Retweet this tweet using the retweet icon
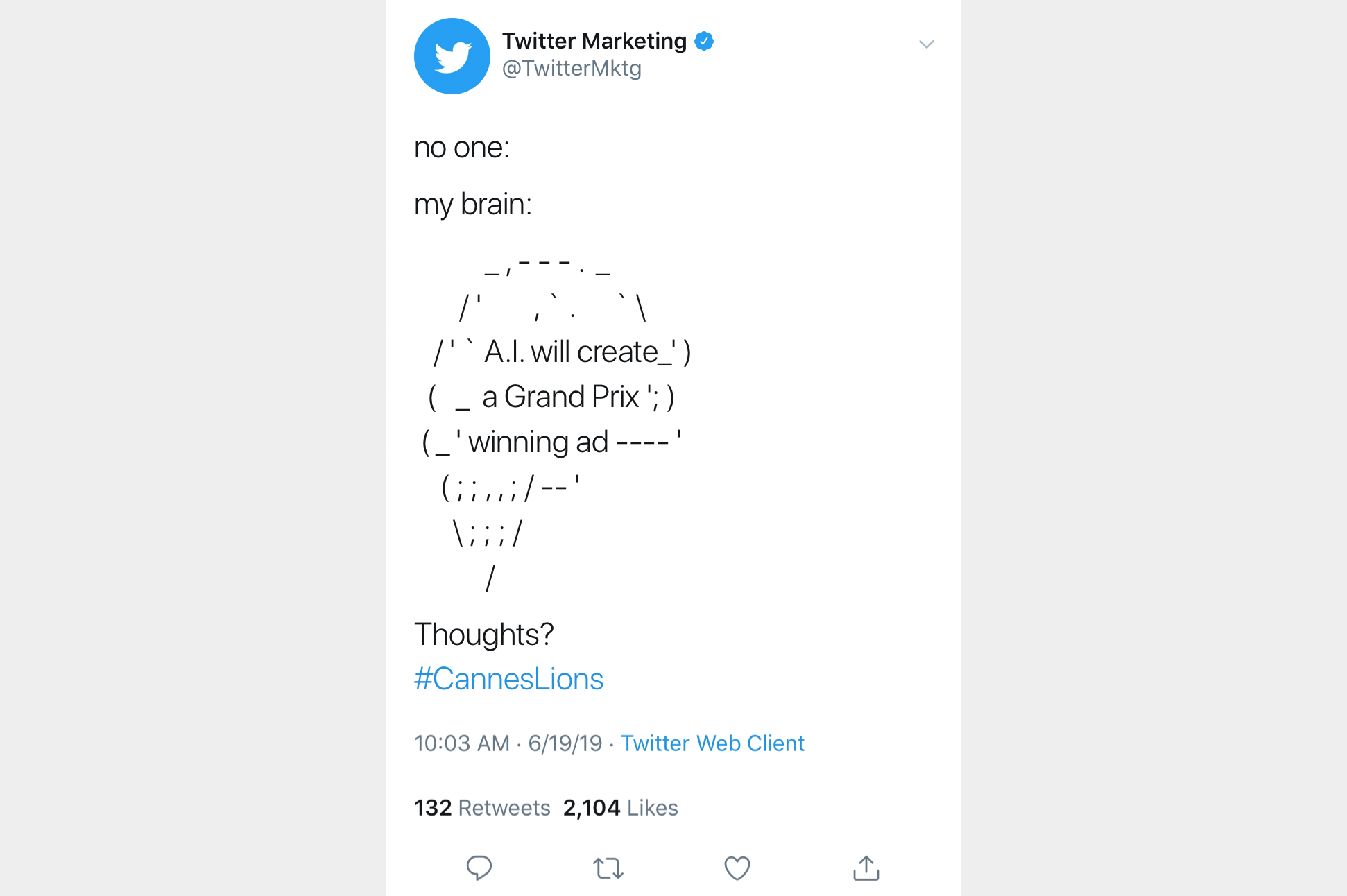Image resolution: width=1347 pixels, height=896 pixels. [608, 868]
